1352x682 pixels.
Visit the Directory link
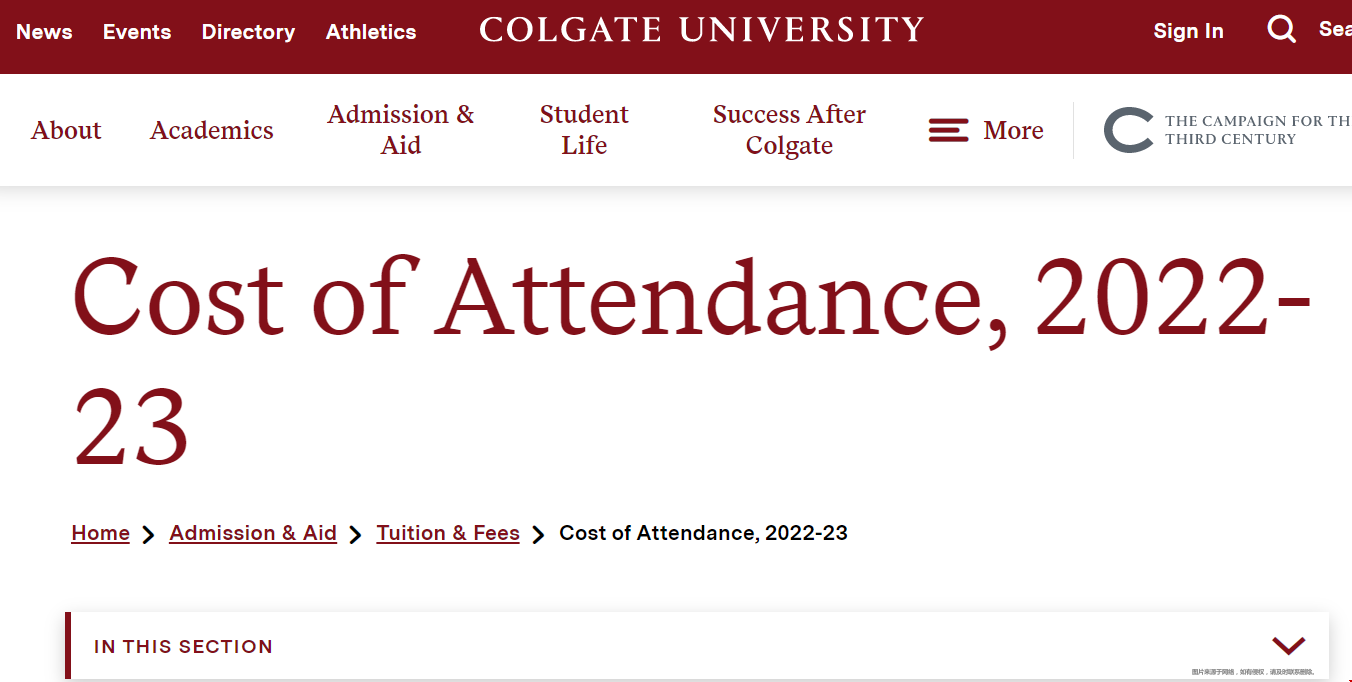tap(248, 32)
